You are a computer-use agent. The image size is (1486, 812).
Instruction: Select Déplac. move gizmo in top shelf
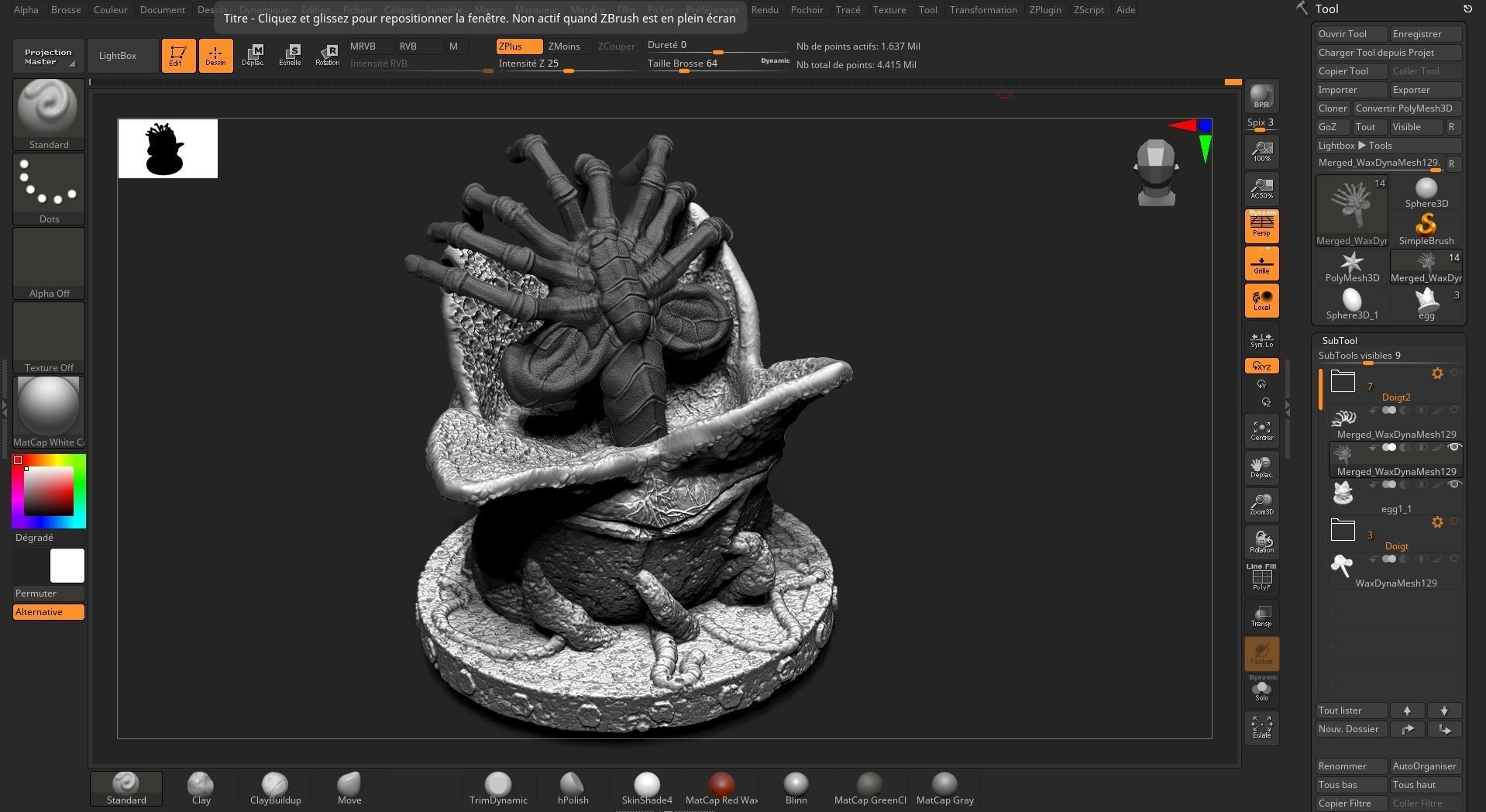pos(253,56)
